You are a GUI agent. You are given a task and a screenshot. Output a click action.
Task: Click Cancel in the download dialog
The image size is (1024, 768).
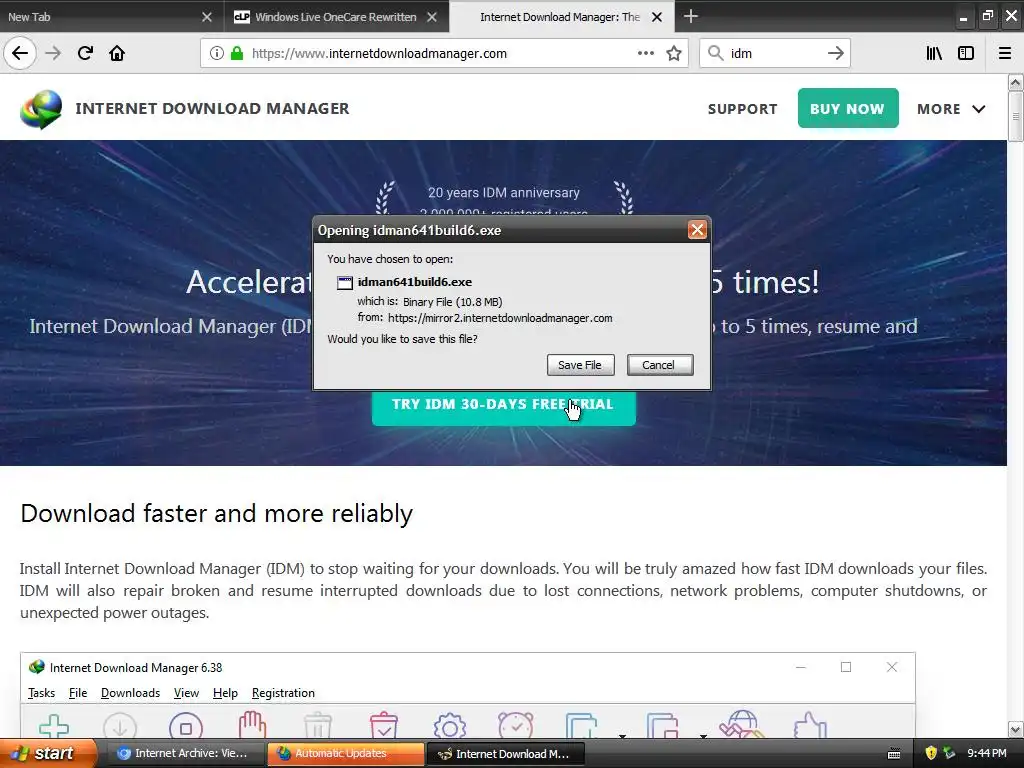(x=659, y=365)
